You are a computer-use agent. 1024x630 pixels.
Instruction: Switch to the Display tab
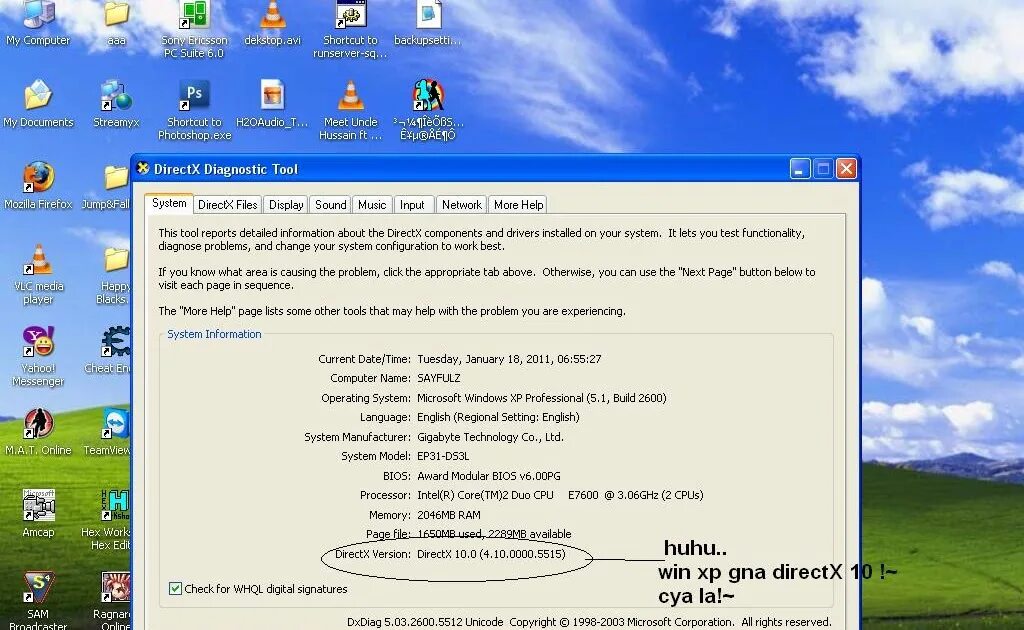coord(286,205)
